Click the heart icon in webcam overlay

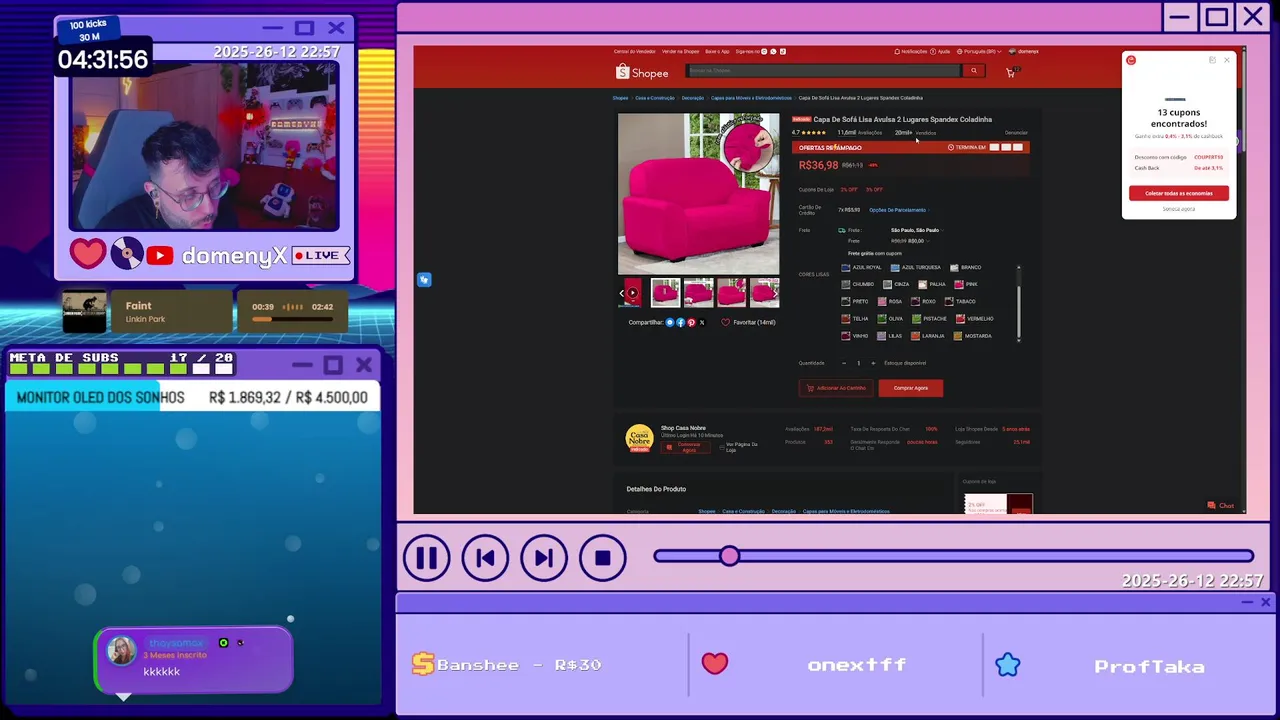[87, 253]
